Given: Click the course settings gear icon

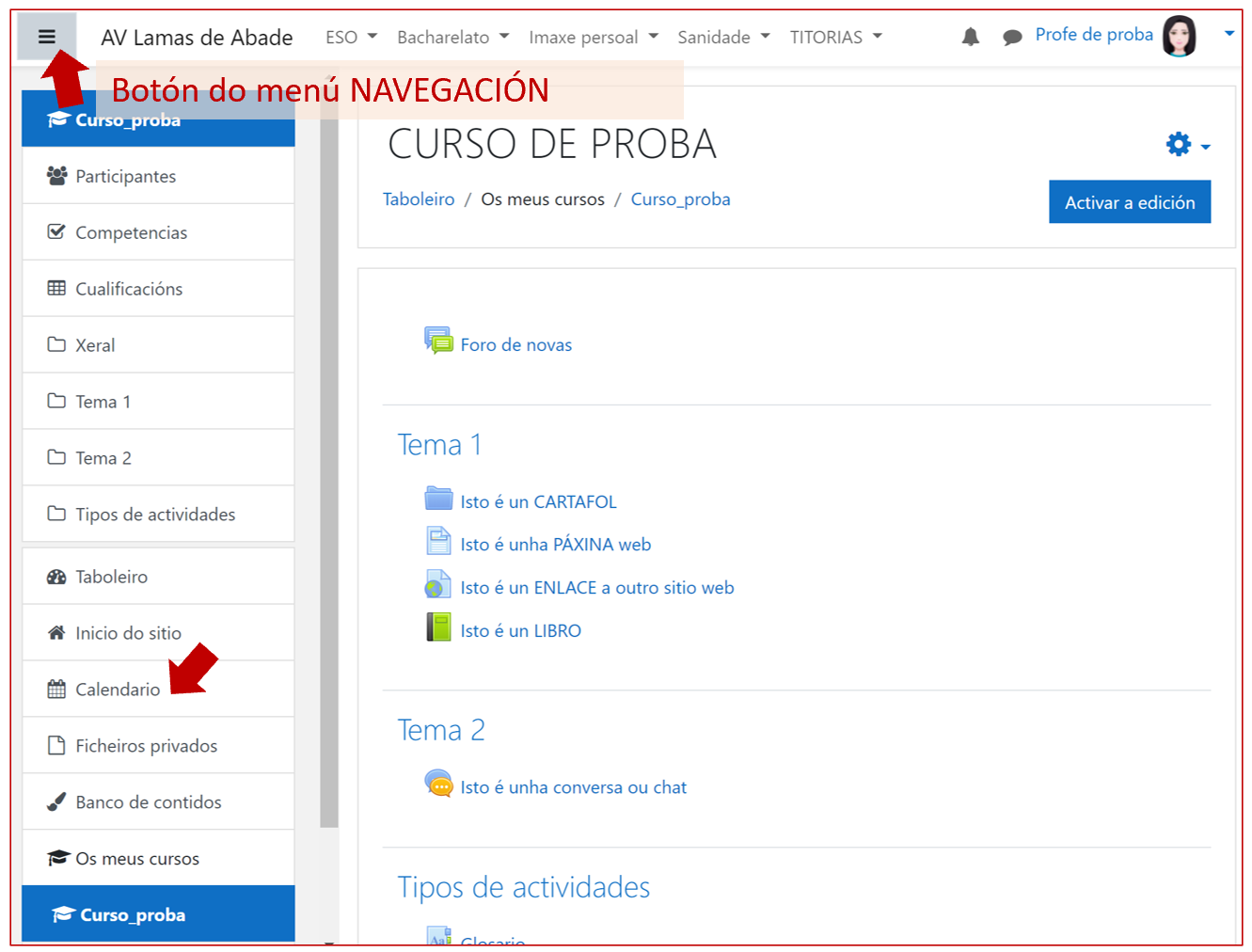Looking at the screenshot, I should (x=1179, y=144).
